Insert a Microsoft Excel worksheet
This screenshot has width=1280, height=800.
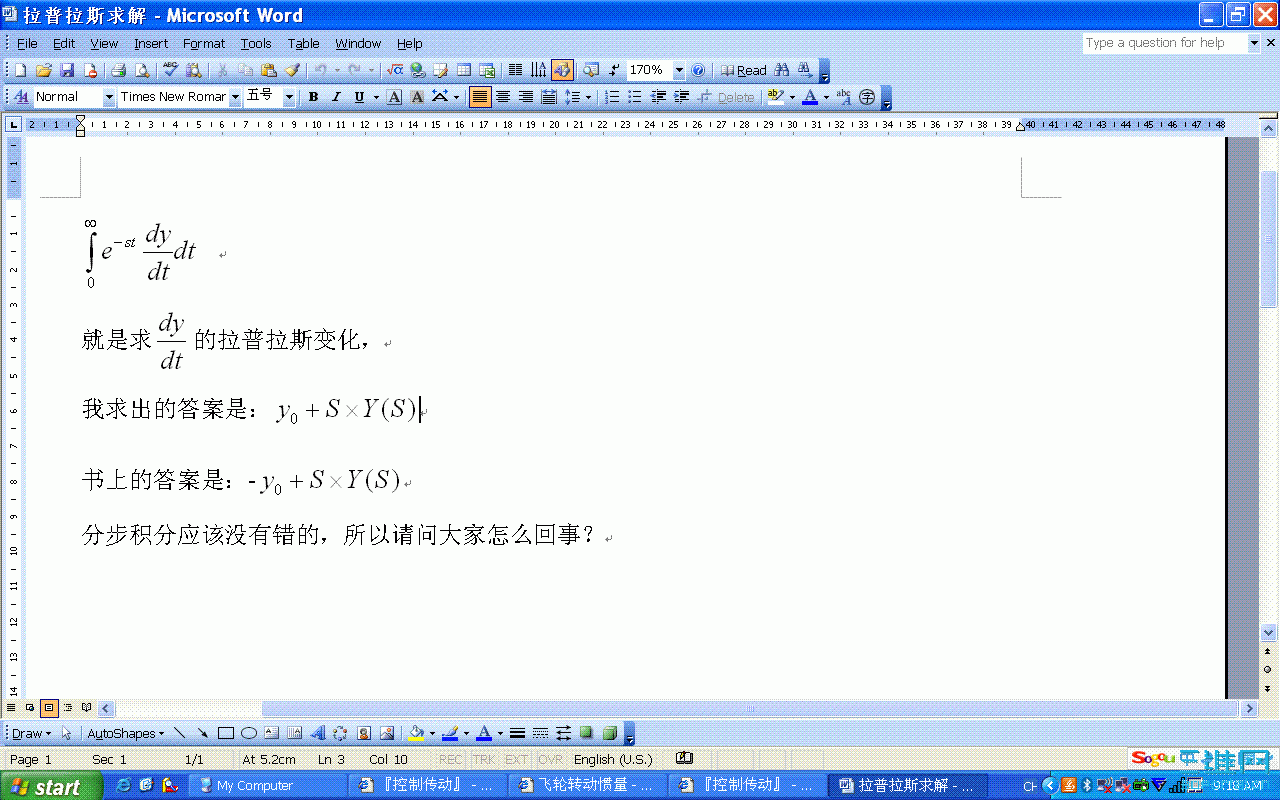point(487,70)
